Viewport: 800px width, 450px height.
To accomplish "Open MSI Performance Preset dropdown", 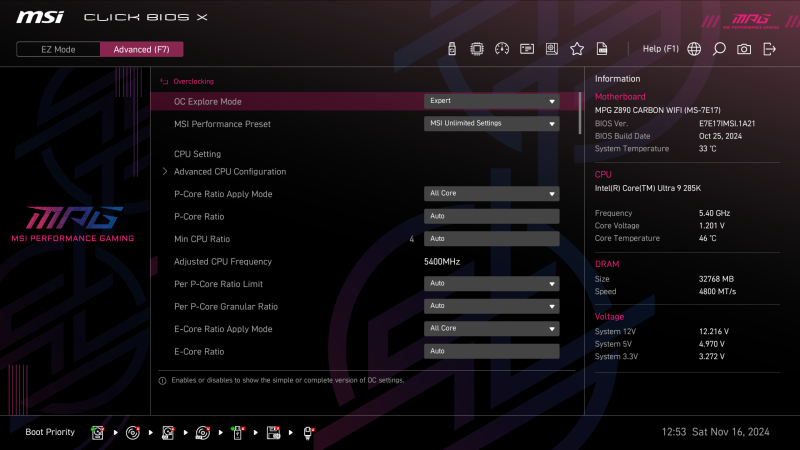I will [x=491, y=124].
